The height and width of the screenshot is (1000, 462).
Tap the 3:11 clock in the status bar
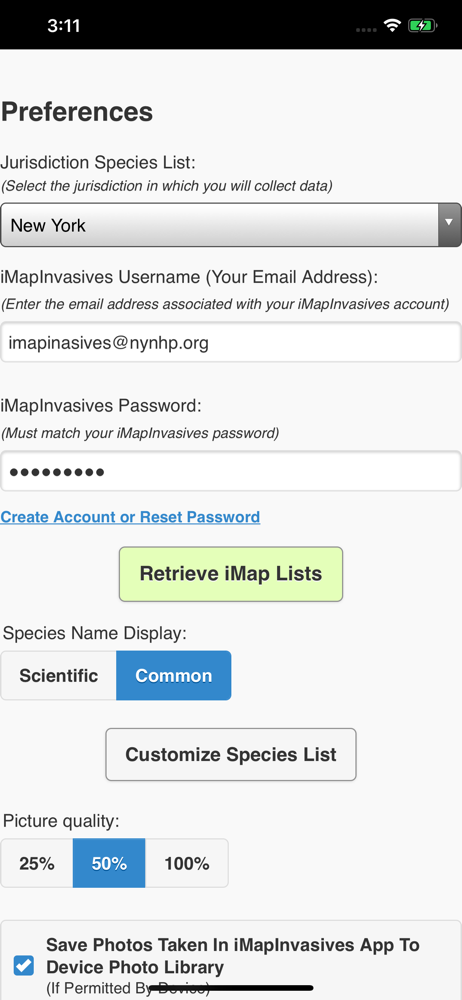[x=63, y=26]
